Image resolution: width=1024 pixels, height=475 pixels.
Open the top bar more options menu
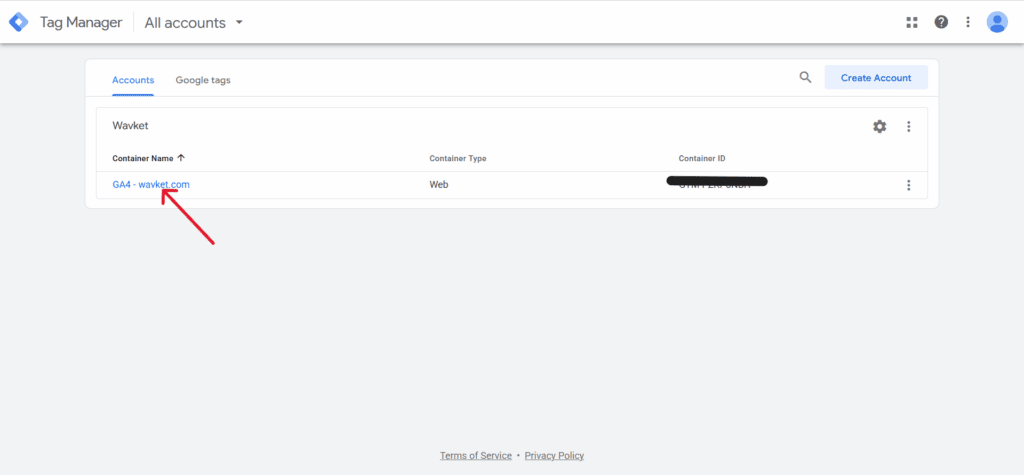[x=968, y=22]
